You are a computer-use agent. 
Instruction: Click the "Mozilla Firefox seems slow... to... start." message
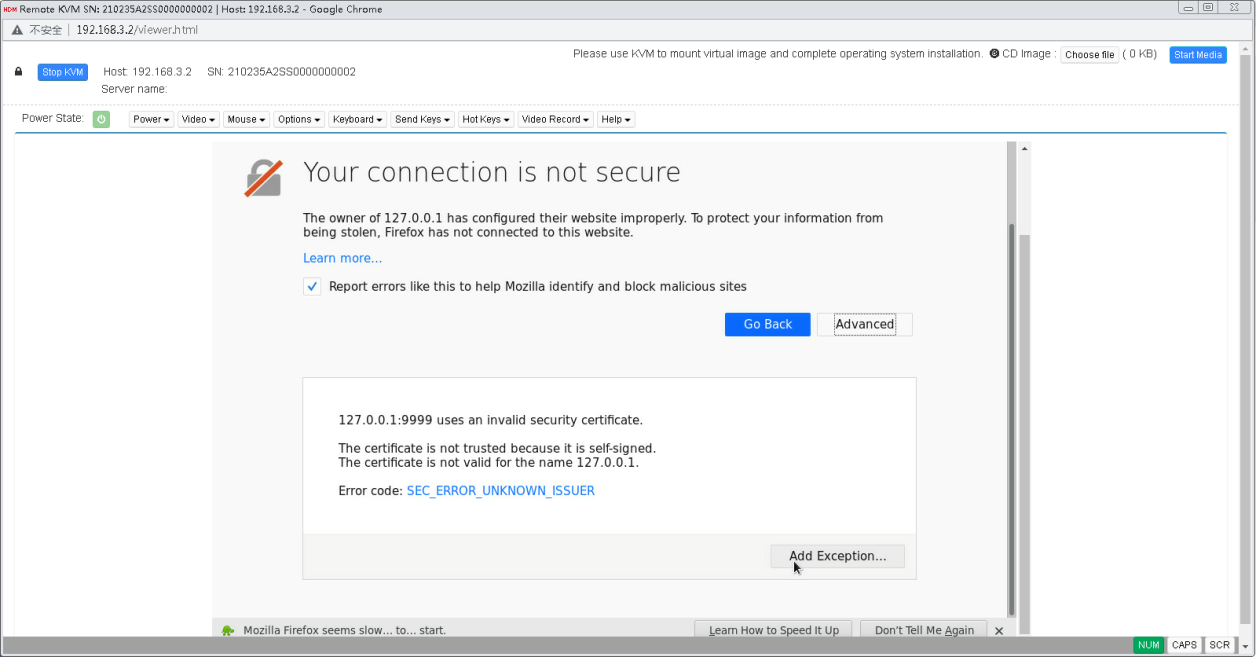tap(345, 631)
